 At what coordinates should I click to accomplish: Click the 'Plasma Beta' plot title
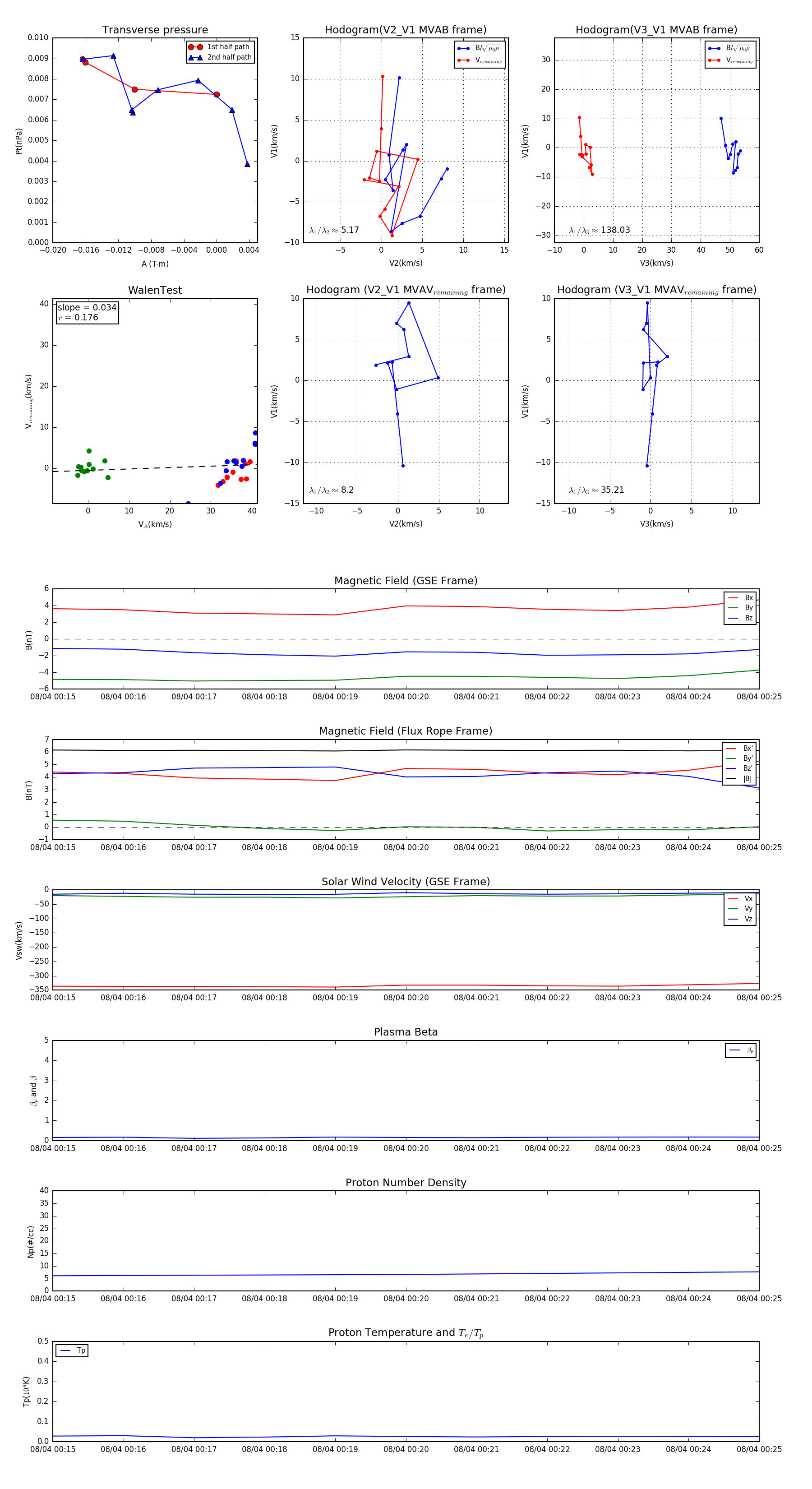(x=406, y=1032)
